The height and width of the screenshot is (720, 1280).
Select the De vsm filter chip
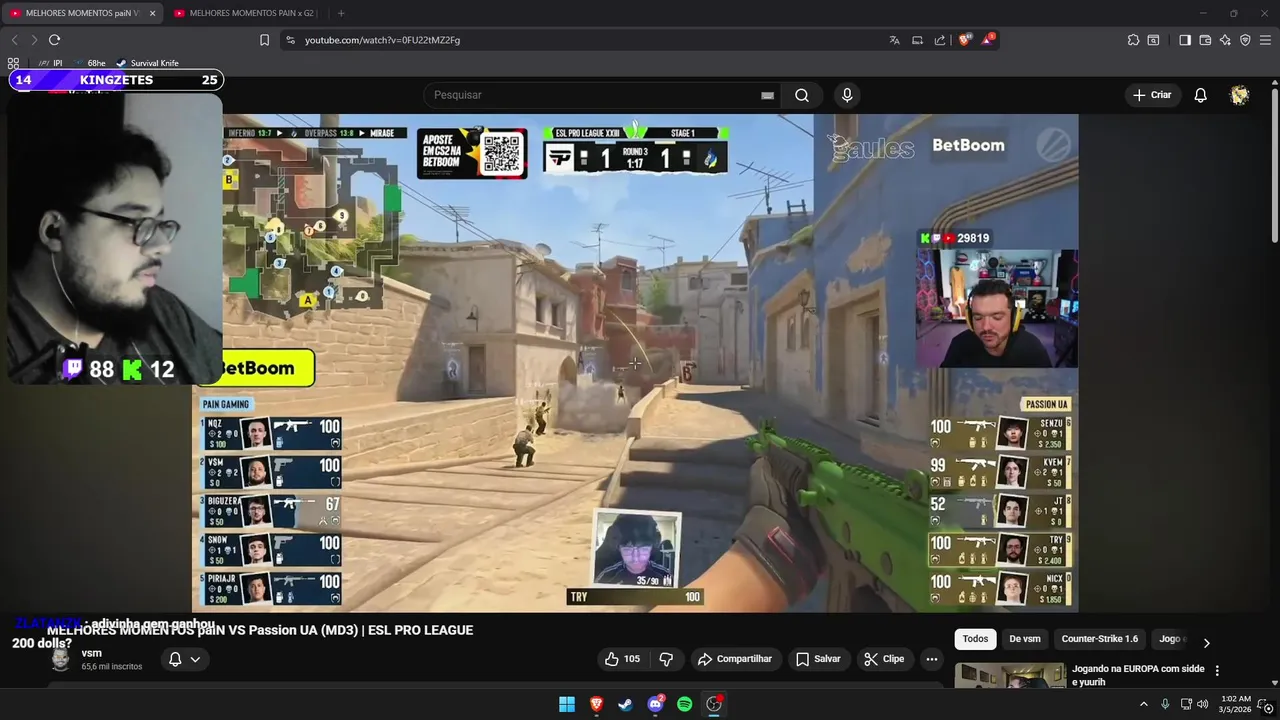(x=1025, y=639)
